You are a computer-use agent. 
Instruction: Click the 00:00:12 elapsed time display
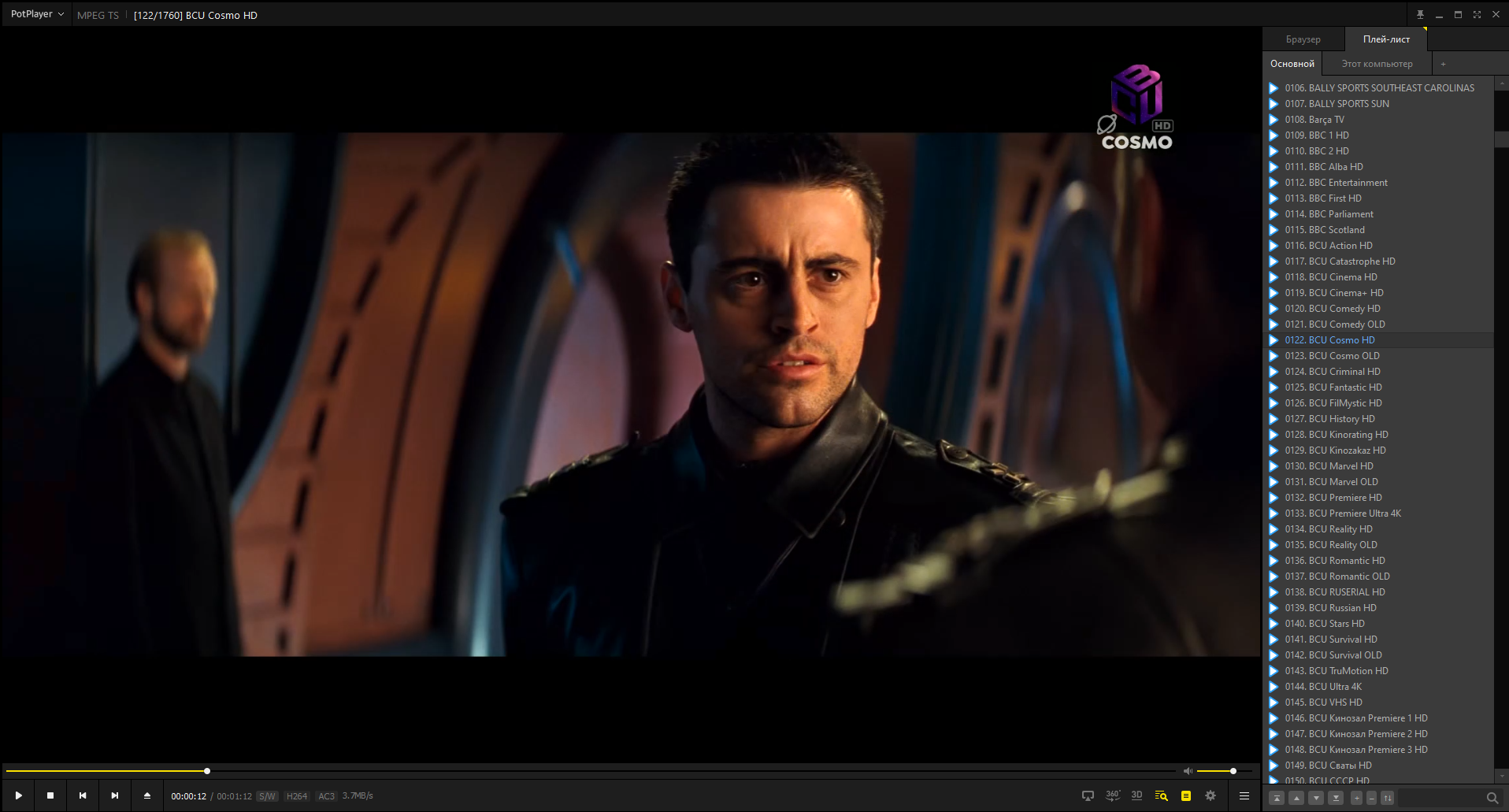click(189, 796)
